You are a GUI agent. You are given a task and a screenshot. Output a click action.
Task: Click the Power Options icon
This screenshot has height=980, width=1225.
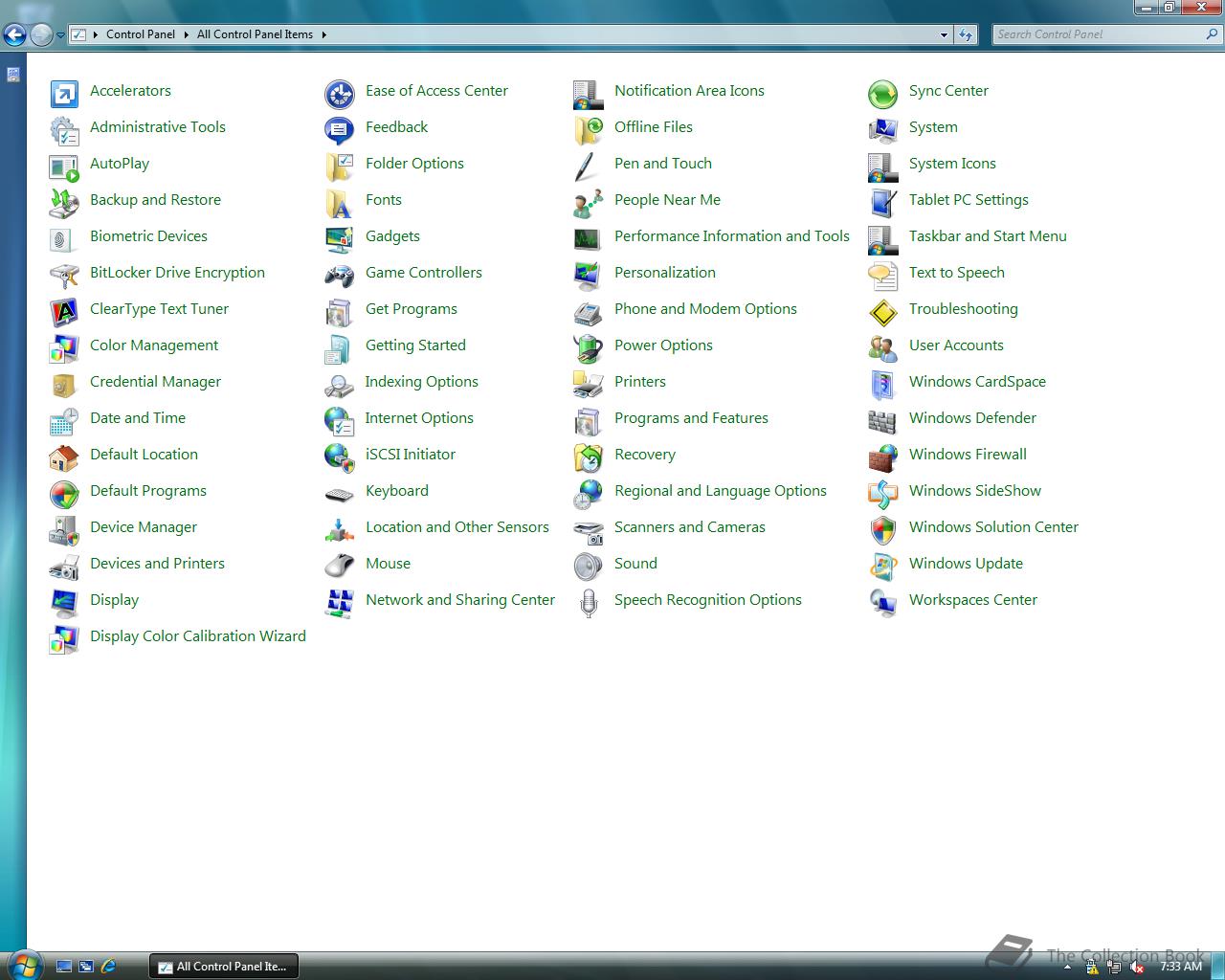click(x=589, y=347)
